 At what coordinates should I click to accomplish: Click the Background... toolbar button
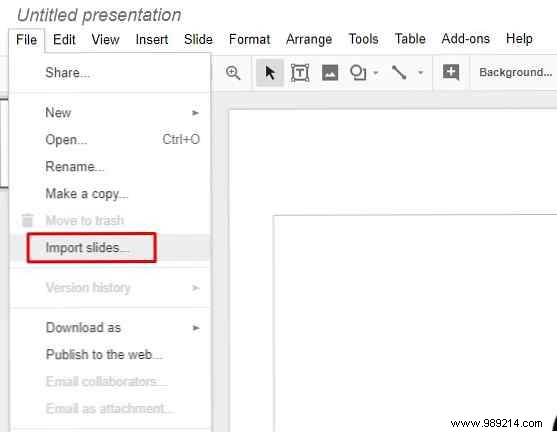pyautogui.click(x=515, y=72)
